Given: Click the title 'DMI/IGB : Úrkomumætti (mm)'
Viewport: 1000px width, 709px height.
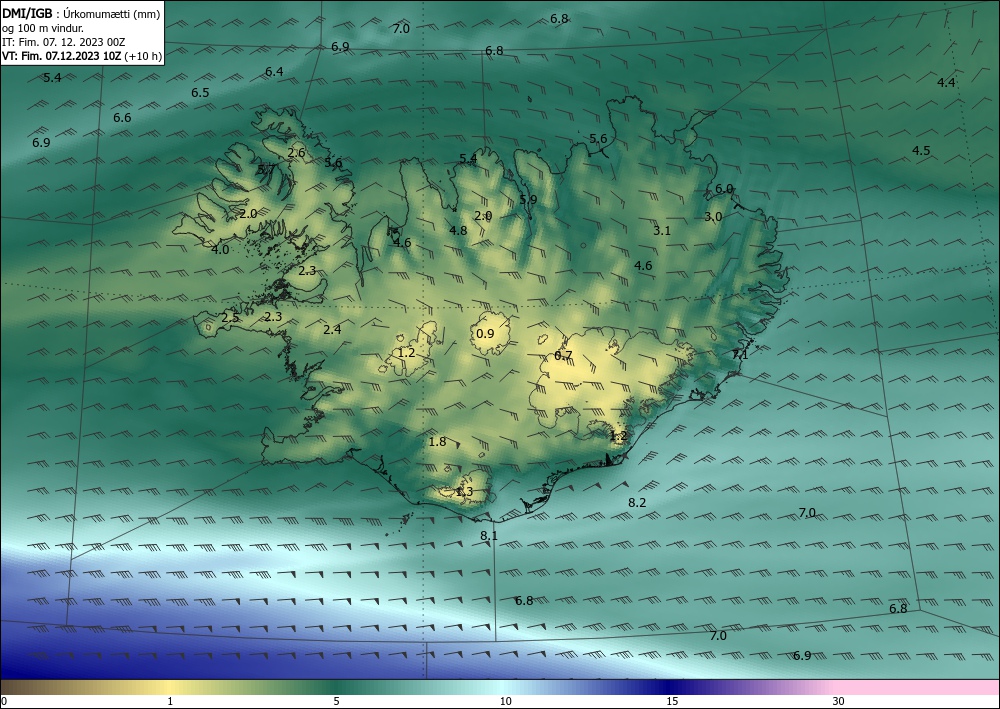Looking at the screenshot, I should [x=81, y=13].
